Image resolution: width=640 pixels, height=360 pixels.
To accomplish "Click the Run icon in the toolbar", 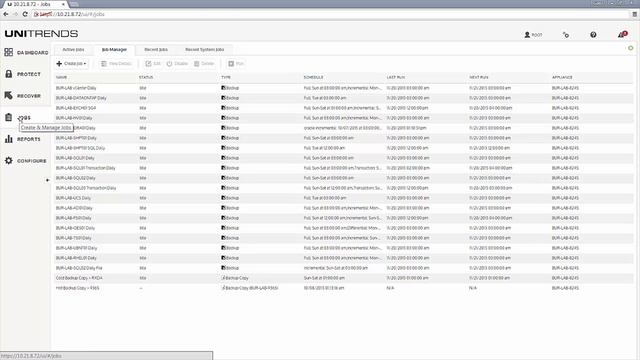I will coord(231,64).
